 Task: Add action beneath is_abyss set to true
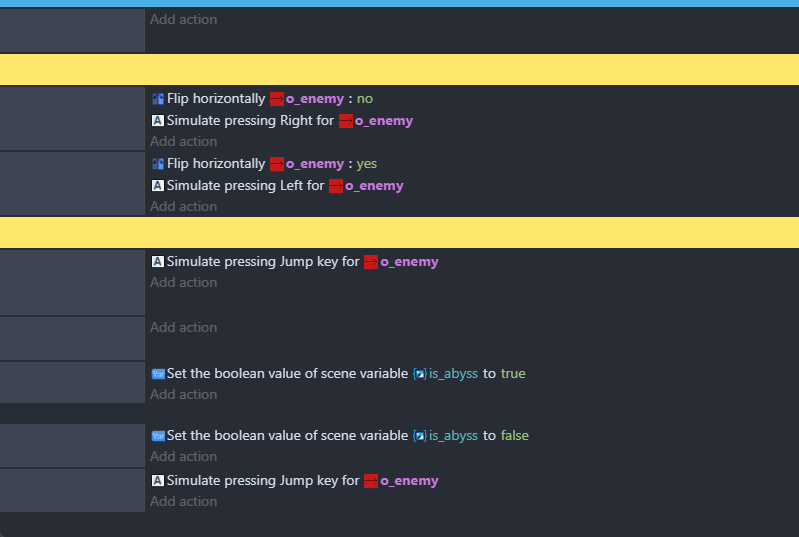click(183, 395)
